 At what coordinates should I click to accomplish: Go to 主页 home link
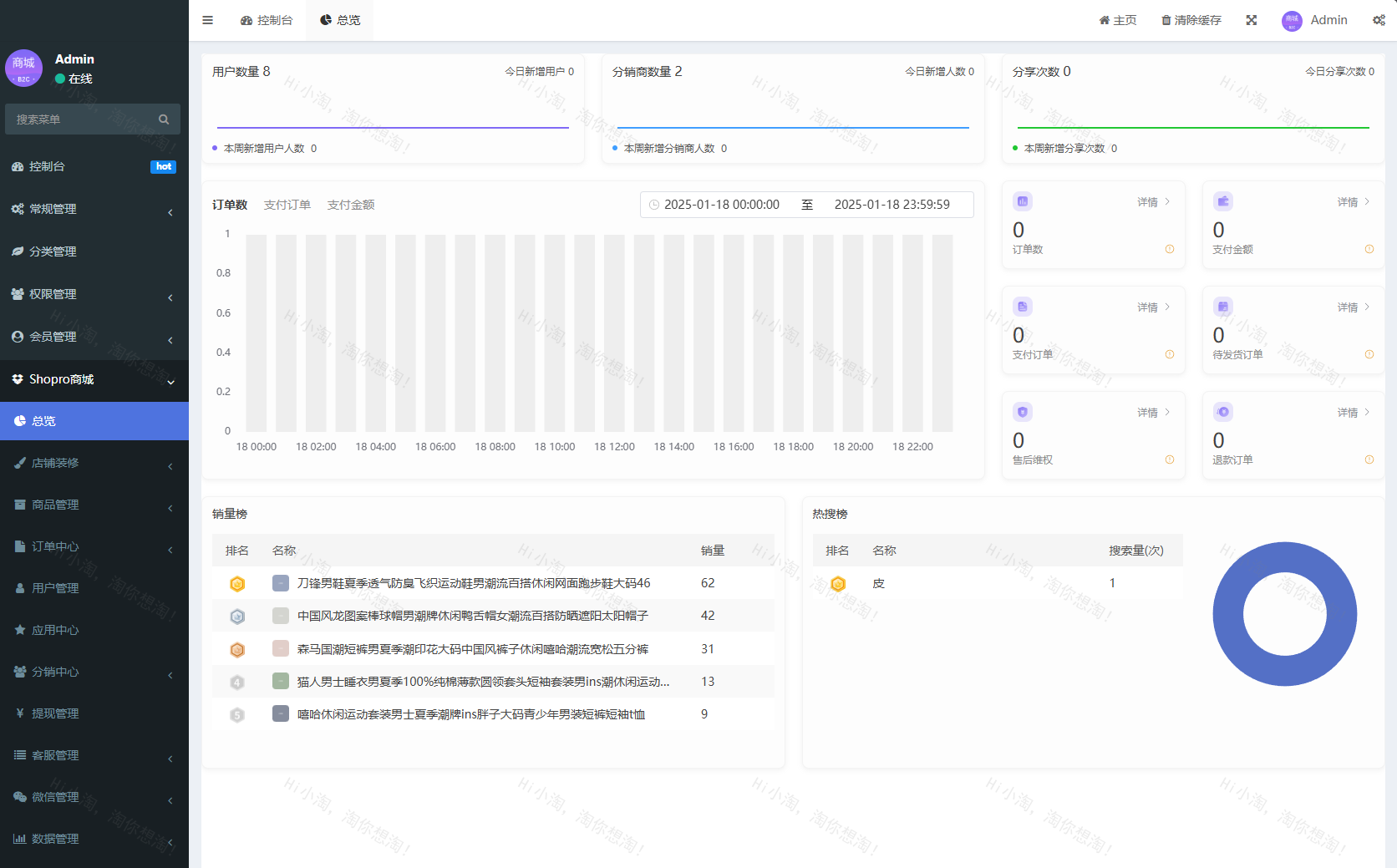tap(1118, 20)
